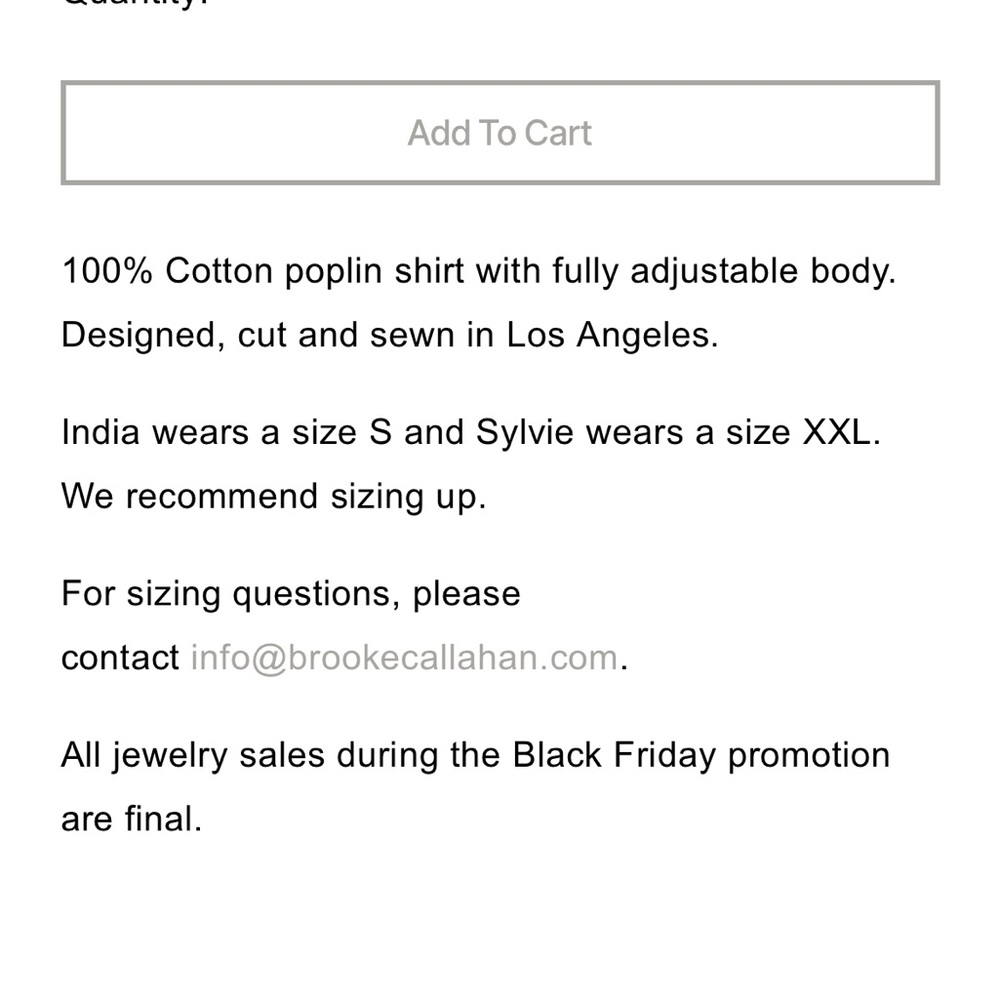Click the "Designed, cut and sewn" sentence
The image size is (1000, 1000).
(390, 335)
